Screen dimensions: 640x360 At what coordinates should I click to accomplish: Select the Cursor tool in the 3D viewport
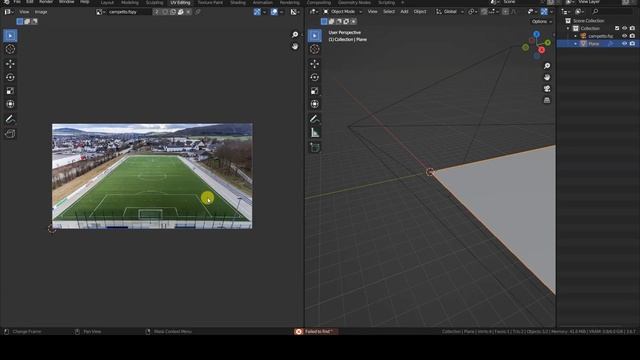[315, 49]
